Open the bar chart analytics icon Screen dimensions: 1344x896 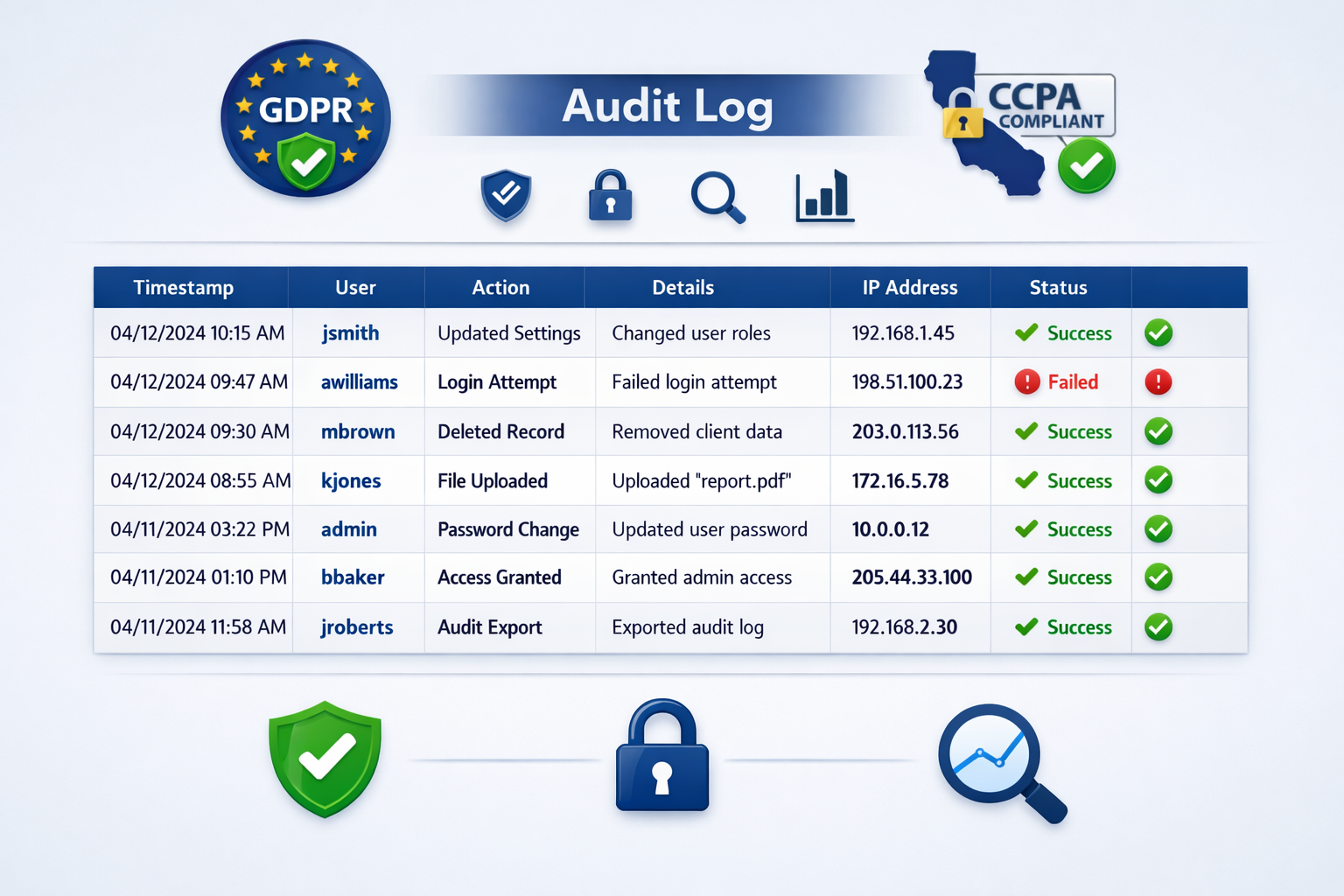pos(822,195)
